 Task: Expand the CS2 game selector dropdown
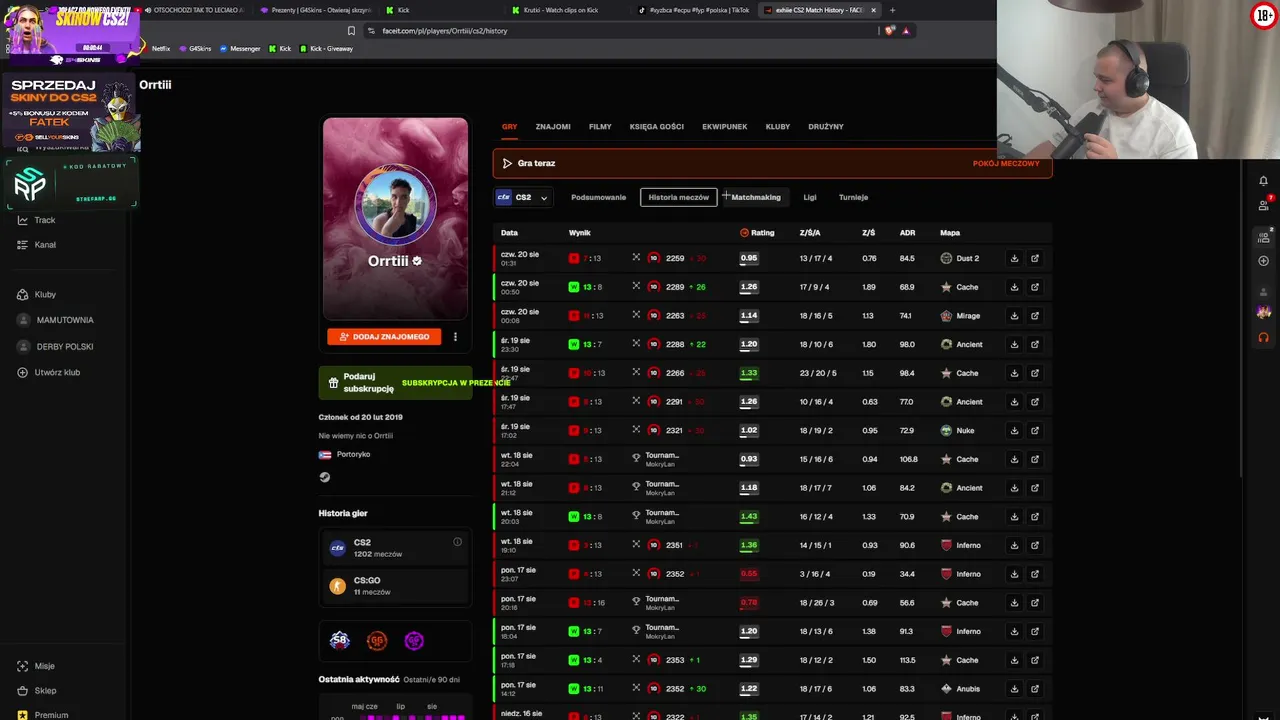(x=523, y=197)
